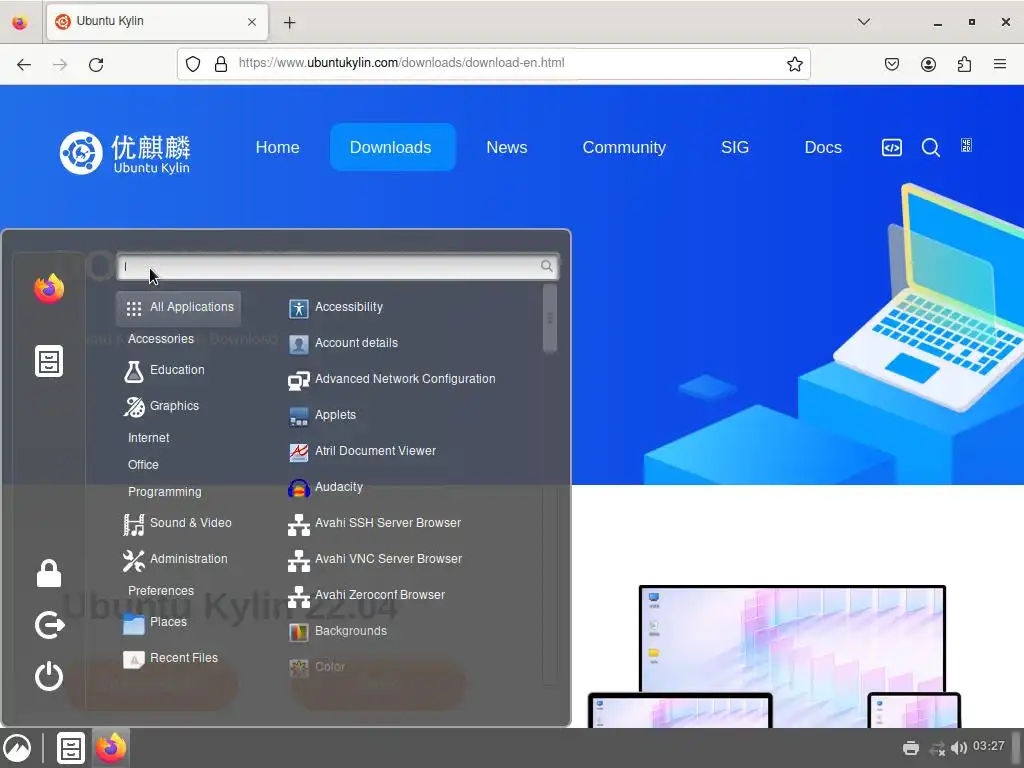Open the Firefox hamburger application menu
This screenshot has height=768, width=1024.
(x=1000, y=64)
